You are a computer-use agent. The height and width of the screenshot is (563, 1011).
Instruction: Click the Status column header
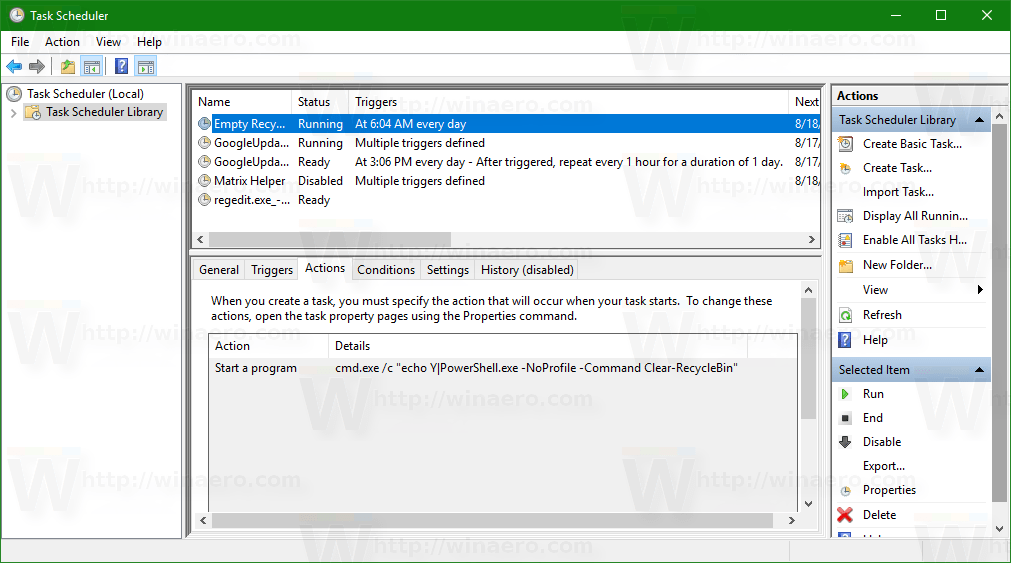pos(320,102)
